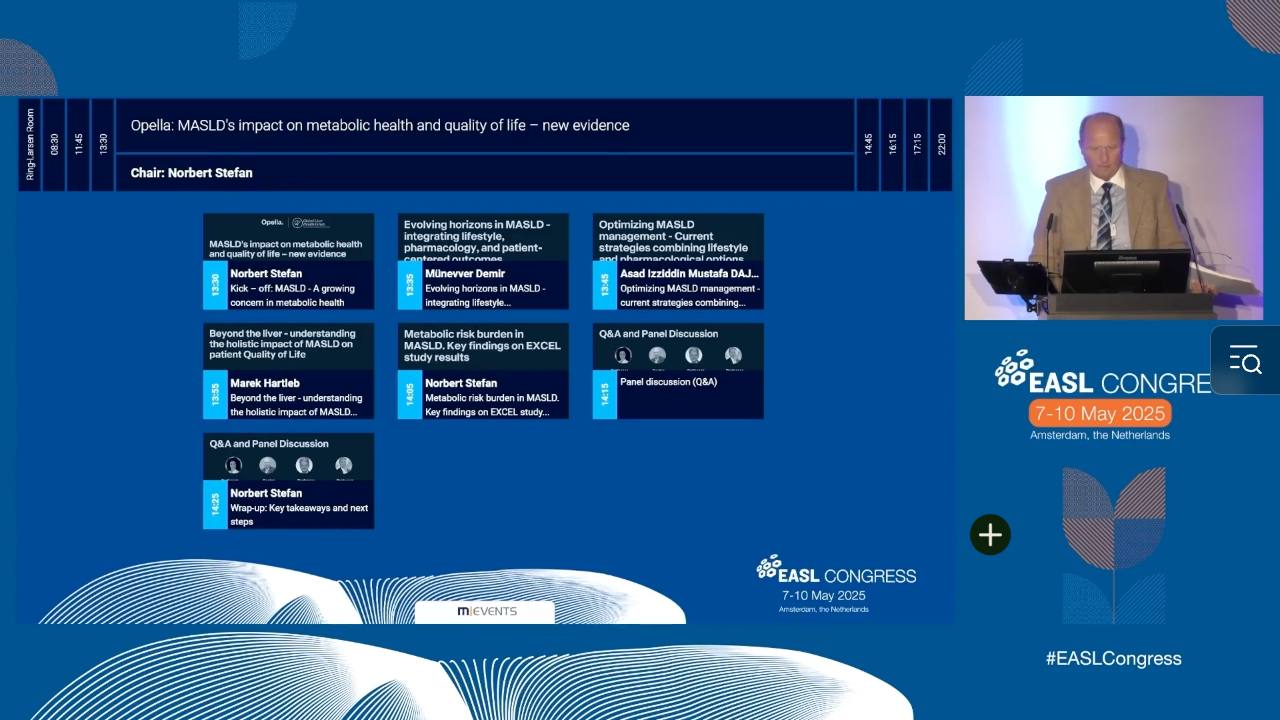Open the 14:25 Wrap-up key takeaways card
Viewport: 1280px width, 720px height.
[289, 481]
